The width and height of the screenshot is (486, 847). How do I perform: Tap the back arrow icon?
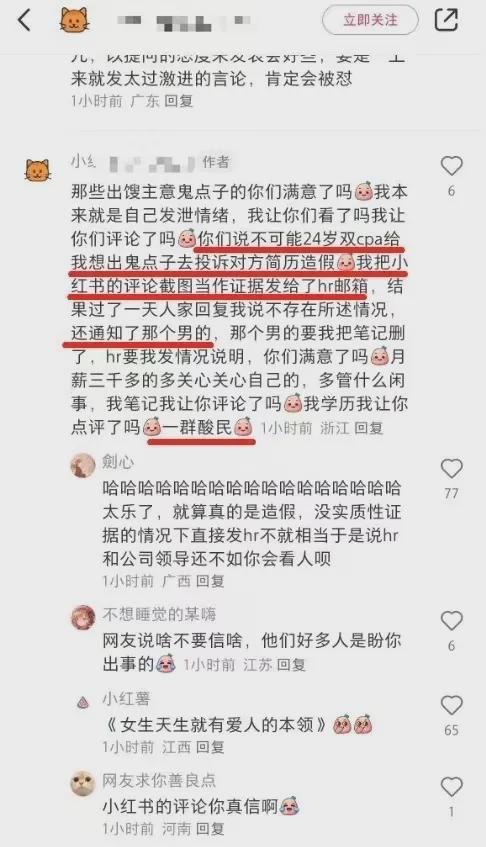point(24,21)
